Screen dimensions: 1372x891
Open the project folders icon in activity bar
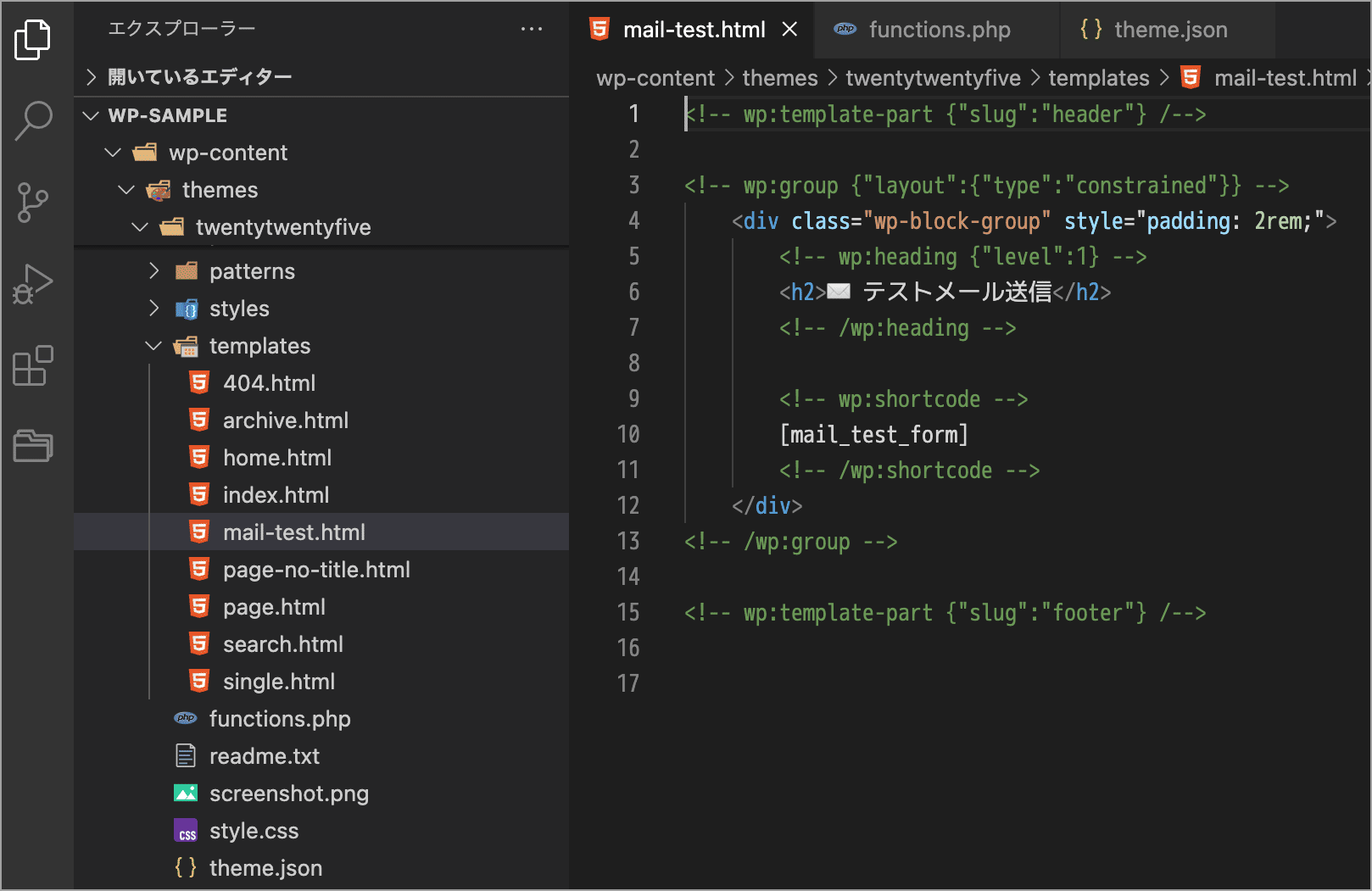(x=33, y=445)
